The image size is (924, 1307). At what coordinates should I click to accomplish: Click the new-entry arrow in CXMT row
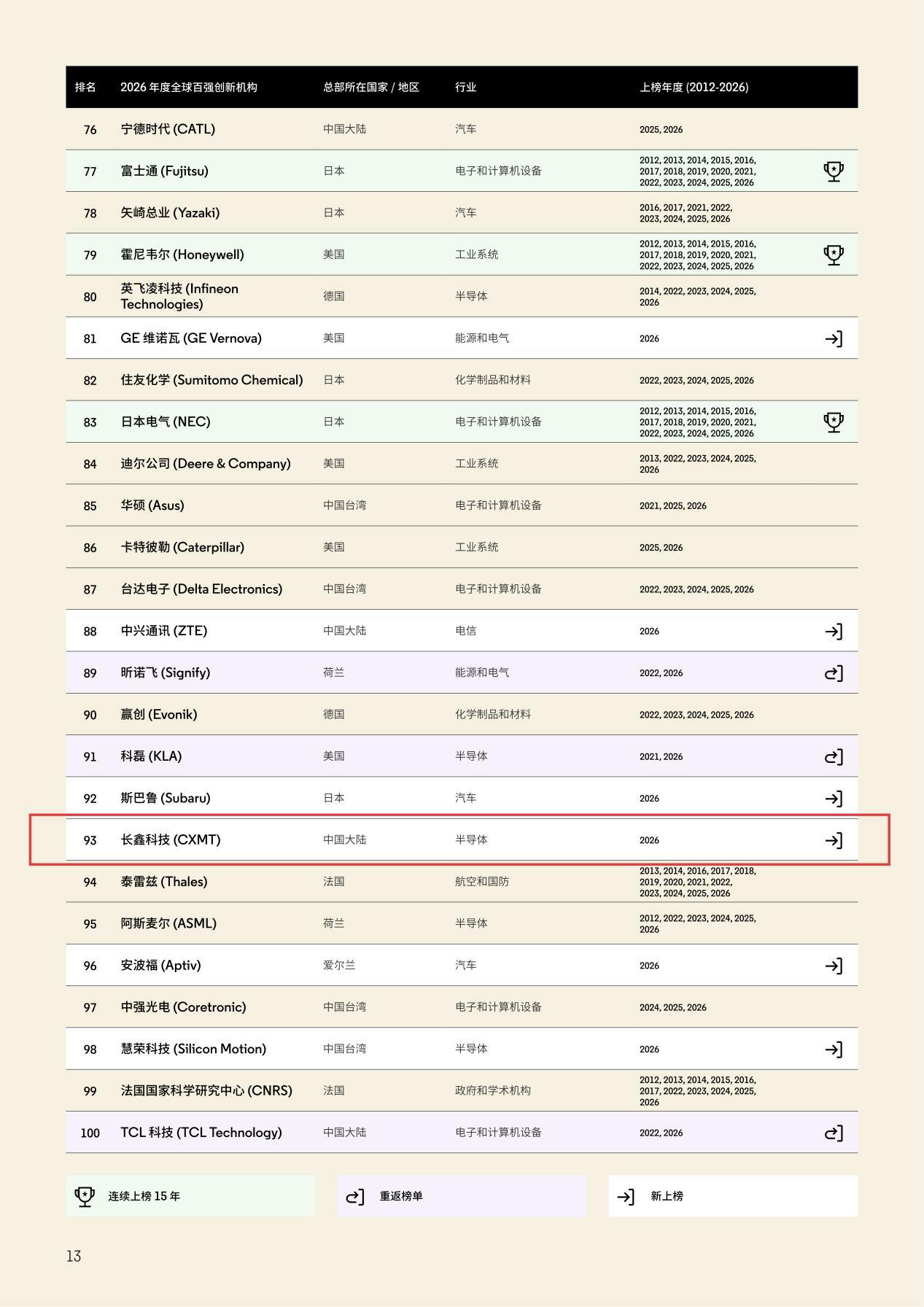point(834,840)
